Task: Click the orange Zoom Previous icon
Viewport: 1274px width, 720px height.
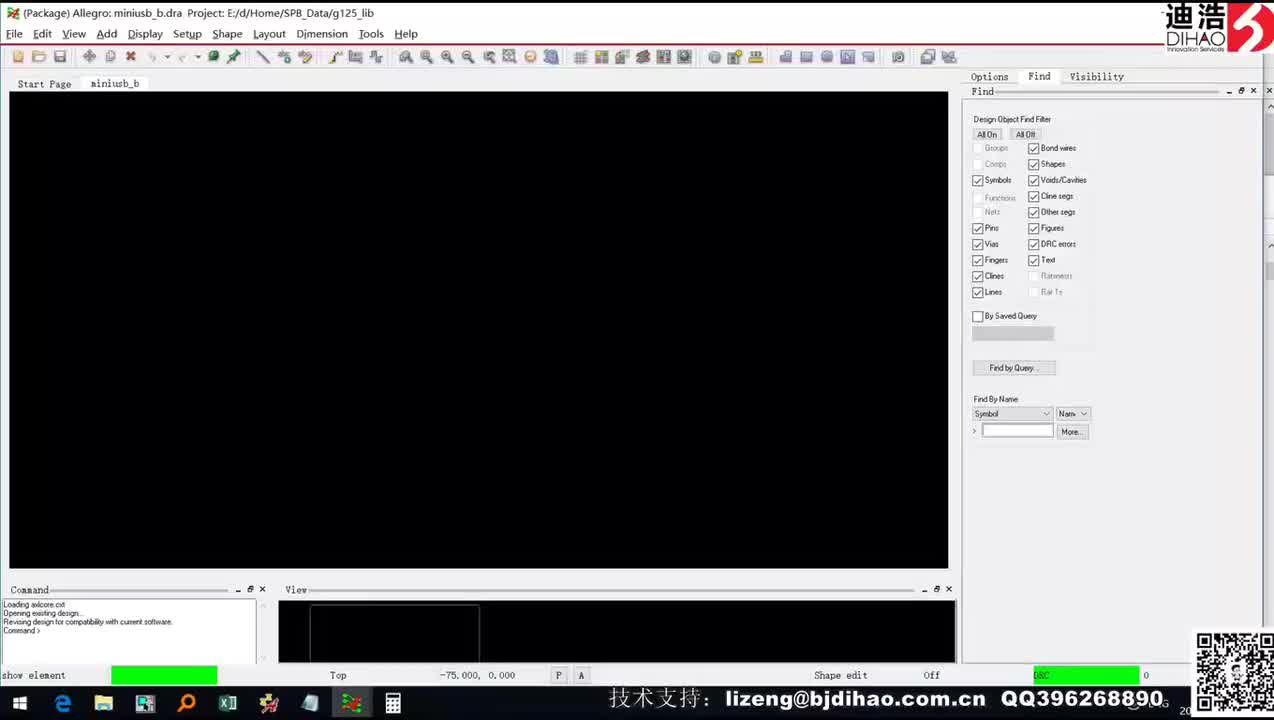Action: click(x=530, y=57)
